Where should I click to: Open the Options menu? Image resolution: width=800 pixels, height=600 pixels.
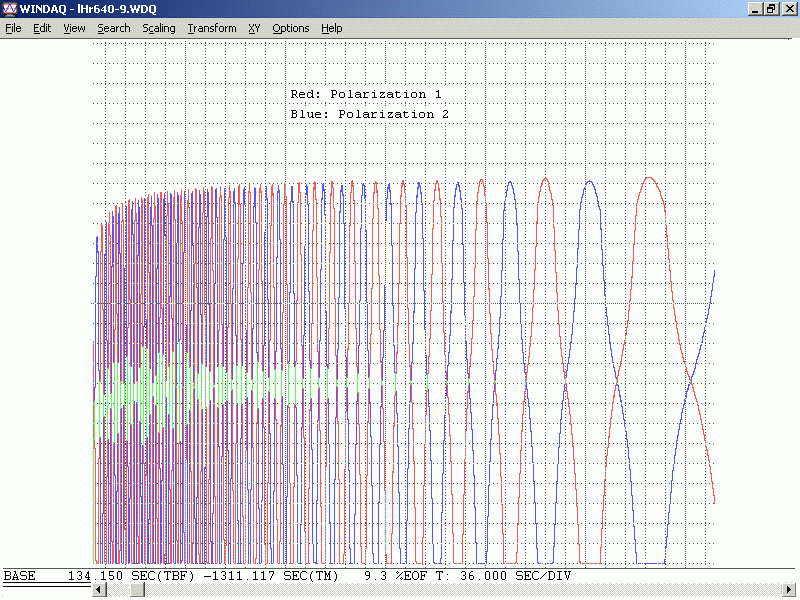click(291, 28)
